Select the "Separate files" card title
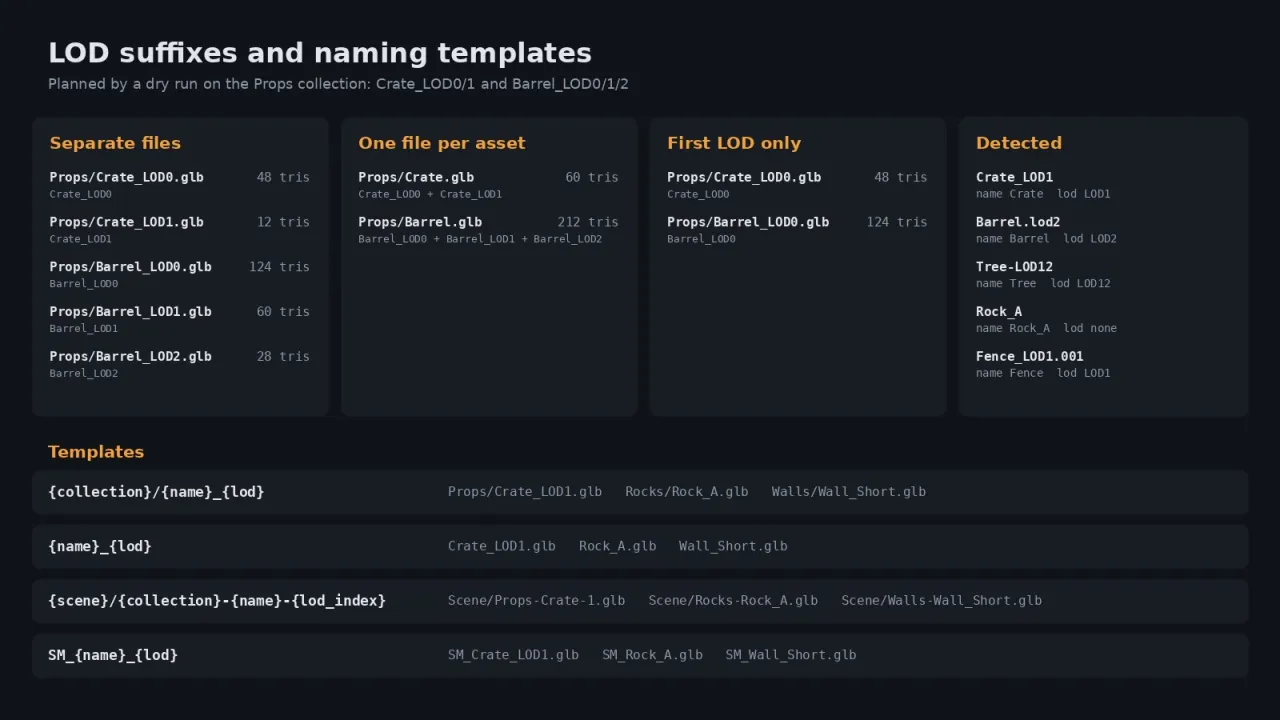 pos(115,143)
